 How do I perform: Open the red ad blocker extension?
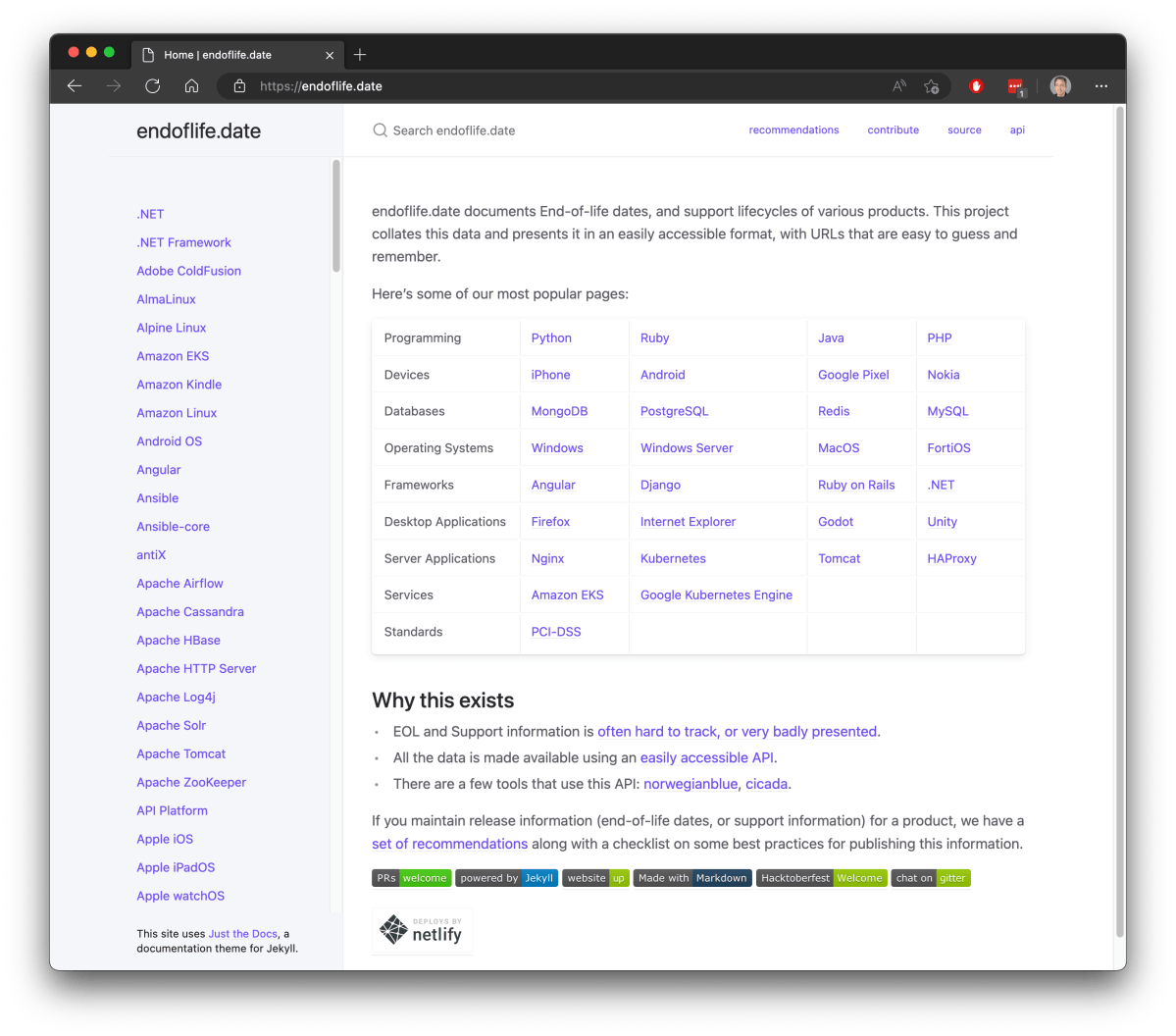976,86
